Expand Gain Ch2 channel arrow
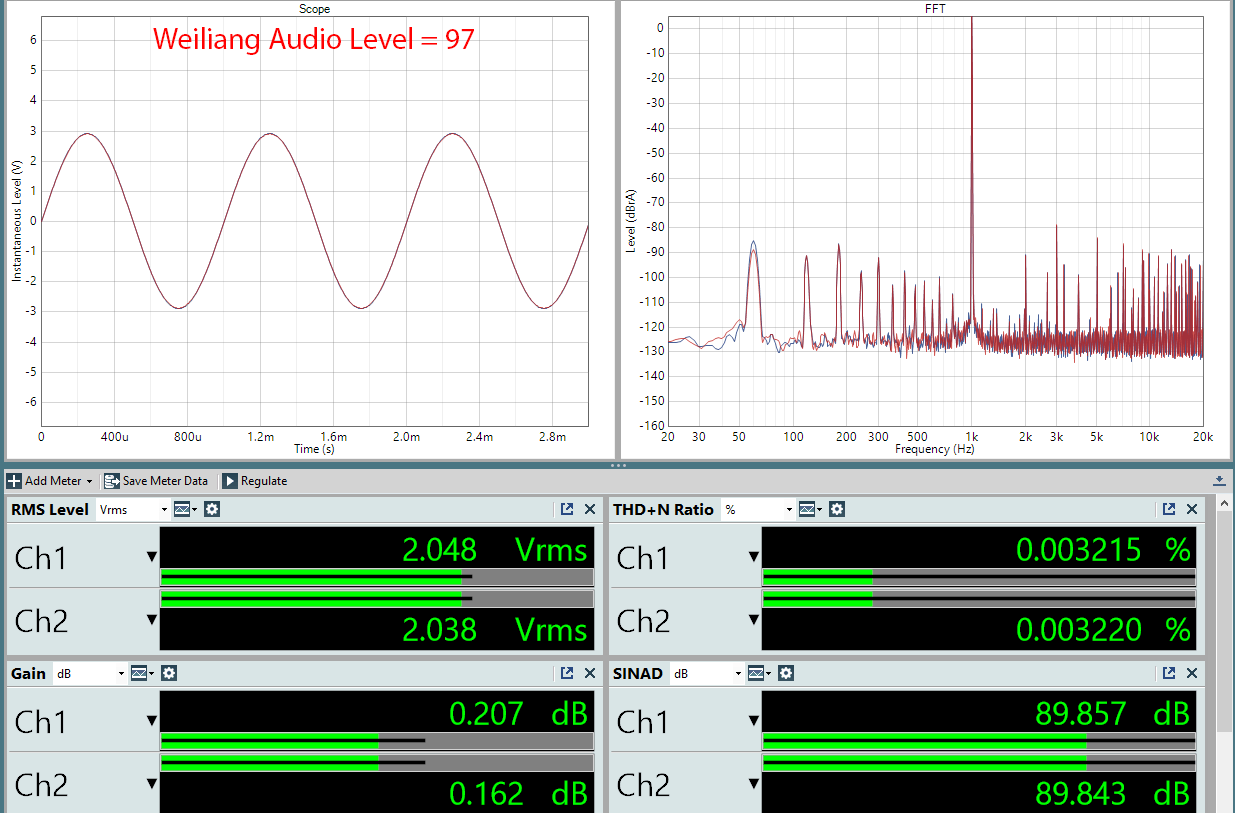 coord(152,785)
